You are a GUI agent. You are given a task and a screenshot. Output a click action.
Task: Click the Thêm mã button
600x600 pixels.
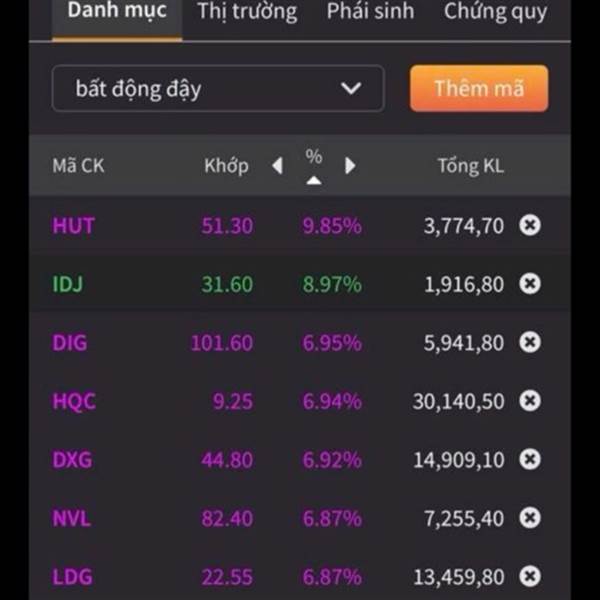coord(479,88)
